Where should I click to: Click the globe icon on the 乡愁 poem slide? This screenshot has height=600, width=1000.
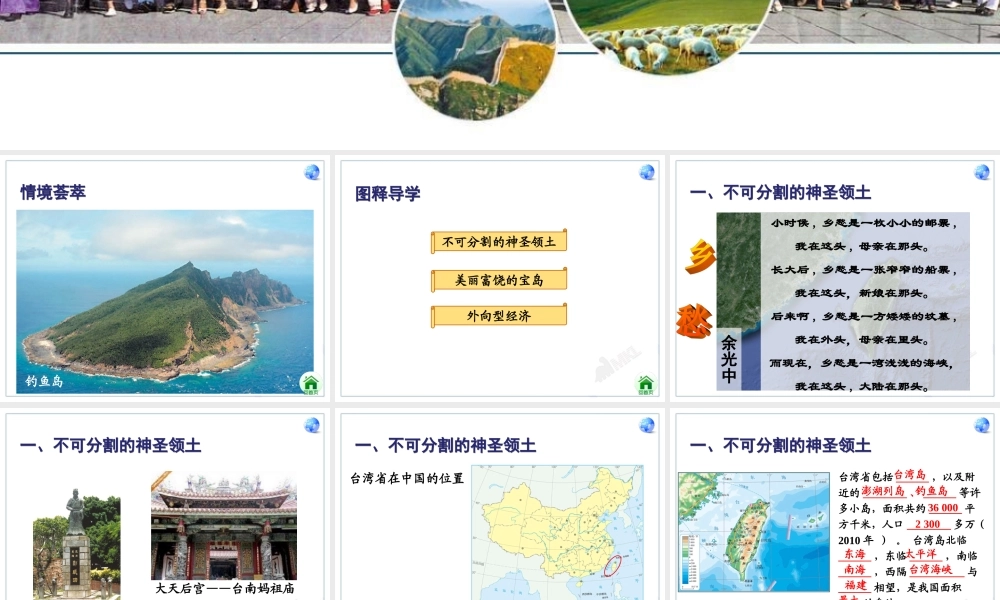(x=982, y=172)
